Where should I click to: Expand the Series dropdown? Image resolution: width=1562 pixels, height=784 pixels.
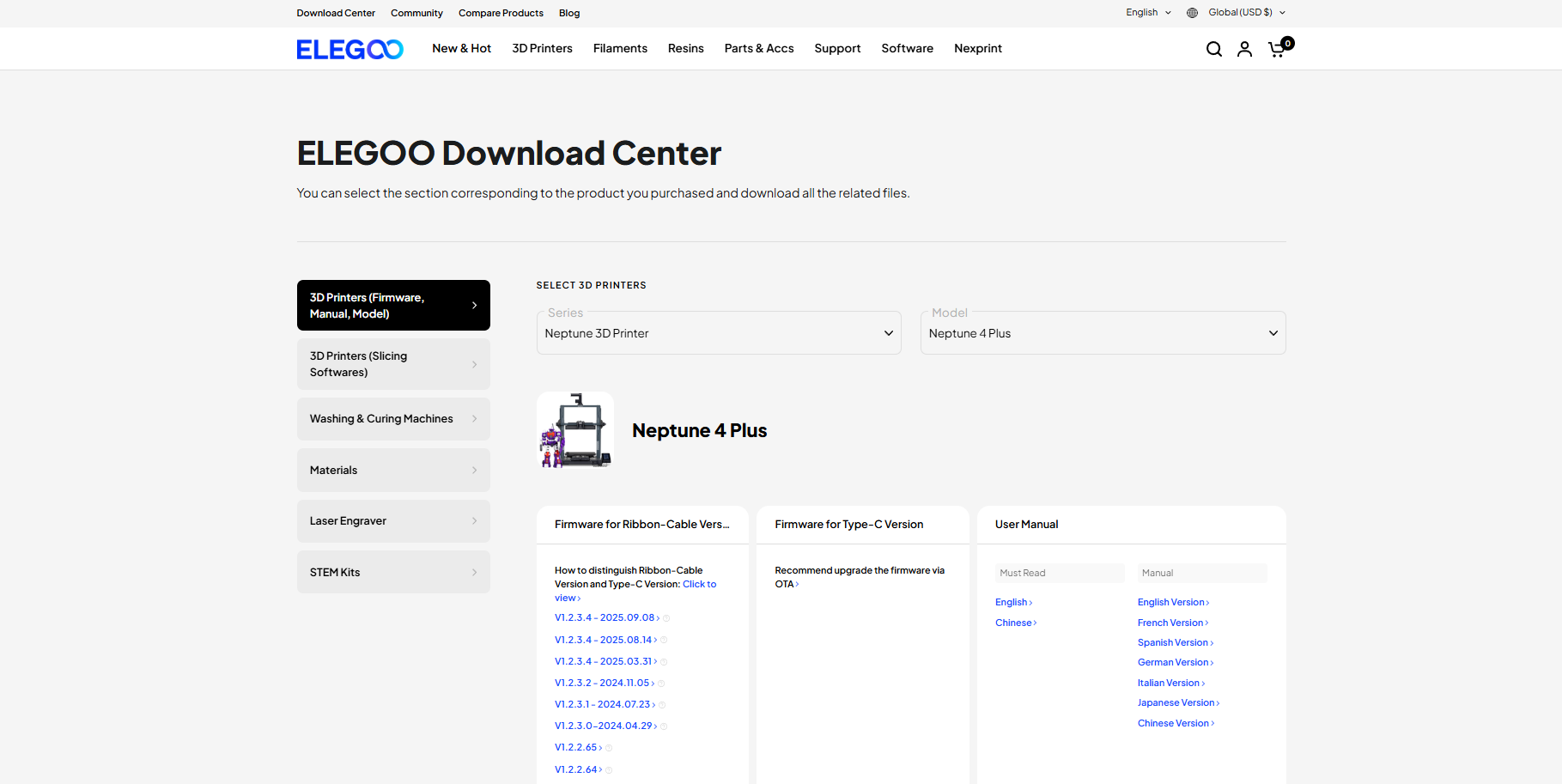718,333
